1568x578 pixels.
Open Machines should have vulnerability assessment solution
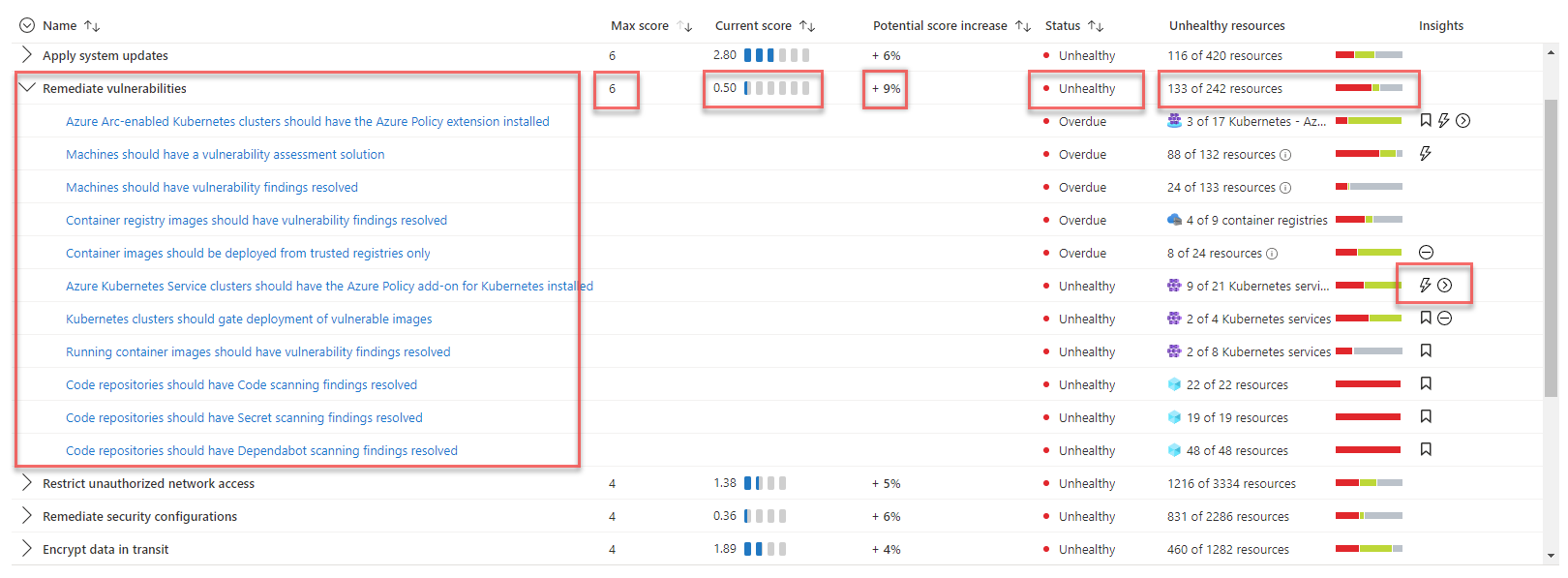pos(225,154)
